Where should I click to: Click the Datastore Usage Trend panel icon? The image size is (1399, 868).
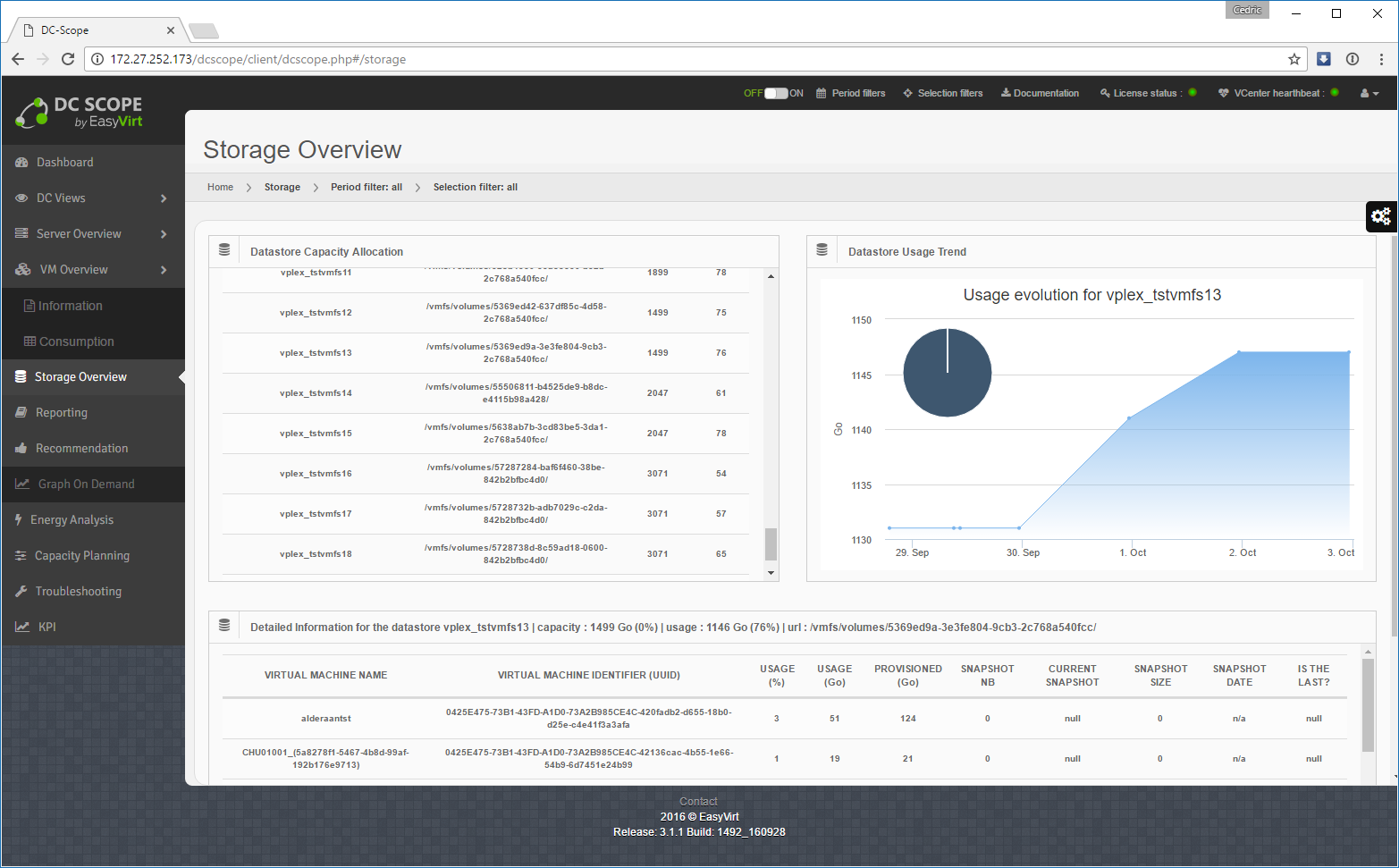pyautogui.click(x=822, y=250)
